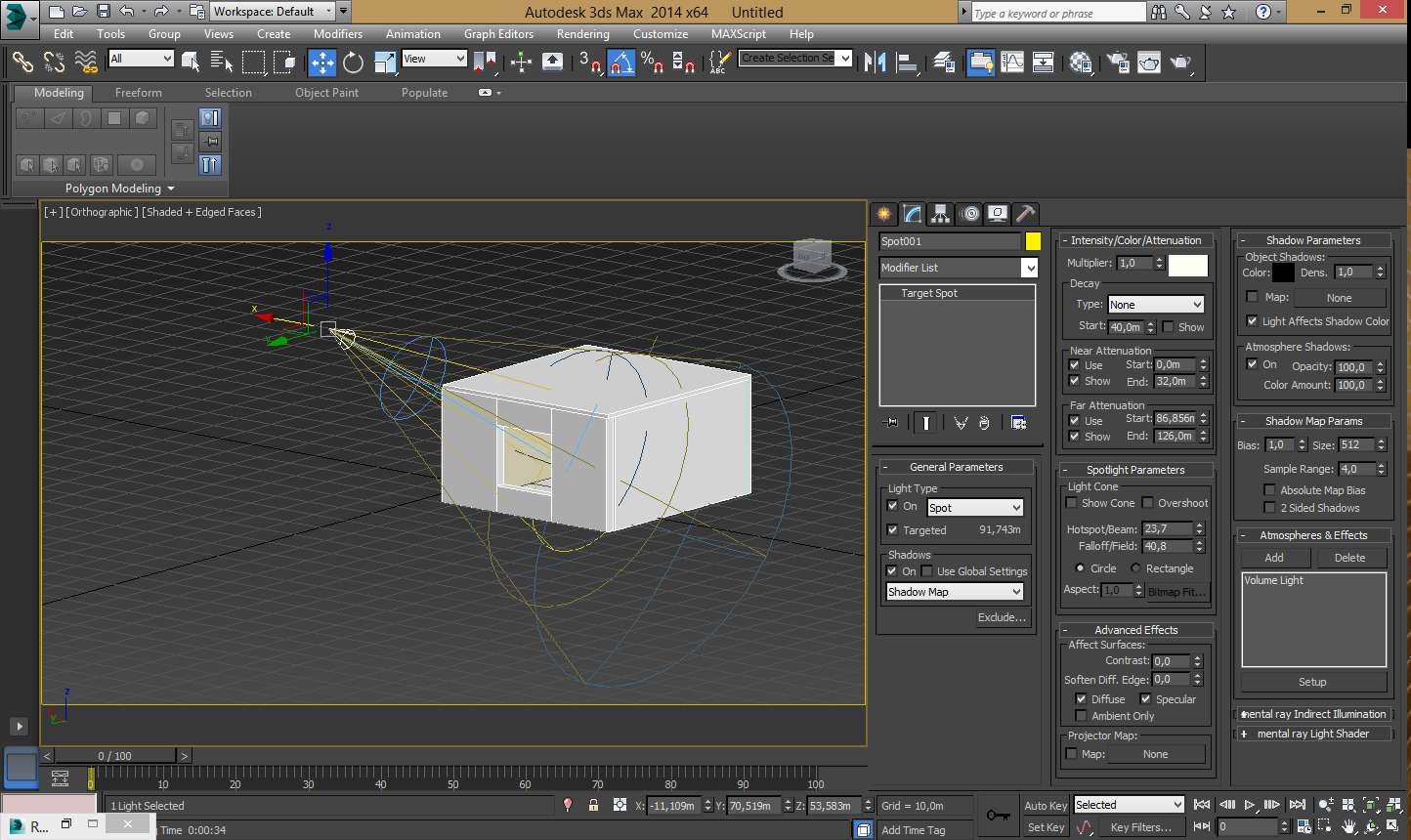Open the Decay Type dropdown

coord(1155,305)
